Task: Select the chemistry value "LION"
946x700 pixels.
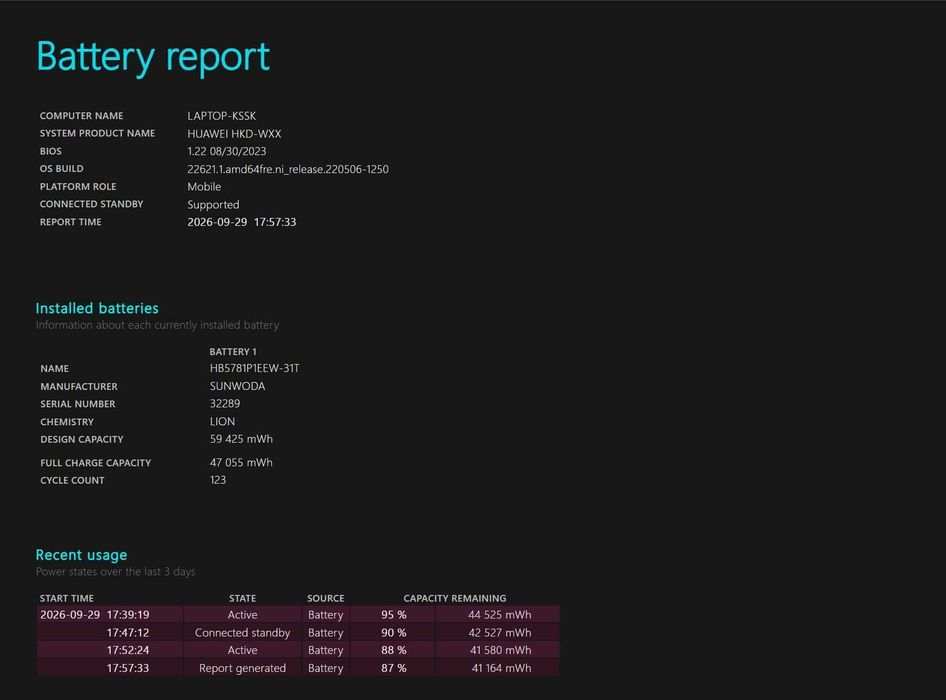Action: click(x=222, y=422)
